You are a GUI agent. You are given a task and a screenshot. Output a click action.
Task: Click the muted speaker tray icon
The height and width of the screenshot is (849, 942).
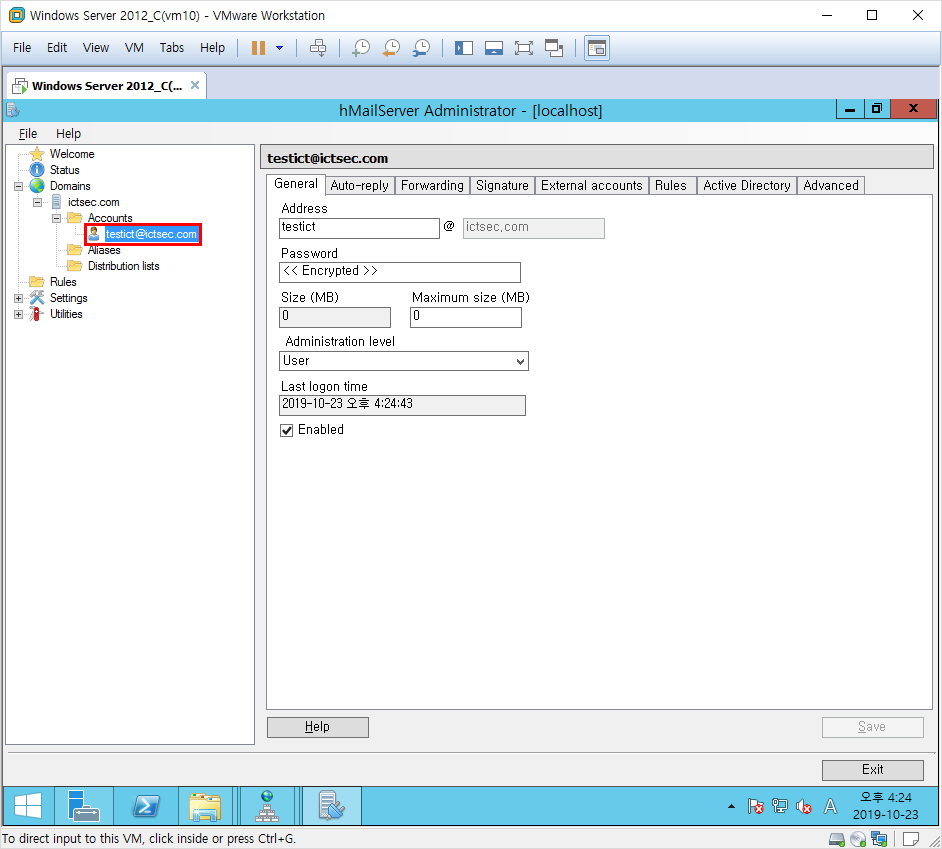click(804, 806)
